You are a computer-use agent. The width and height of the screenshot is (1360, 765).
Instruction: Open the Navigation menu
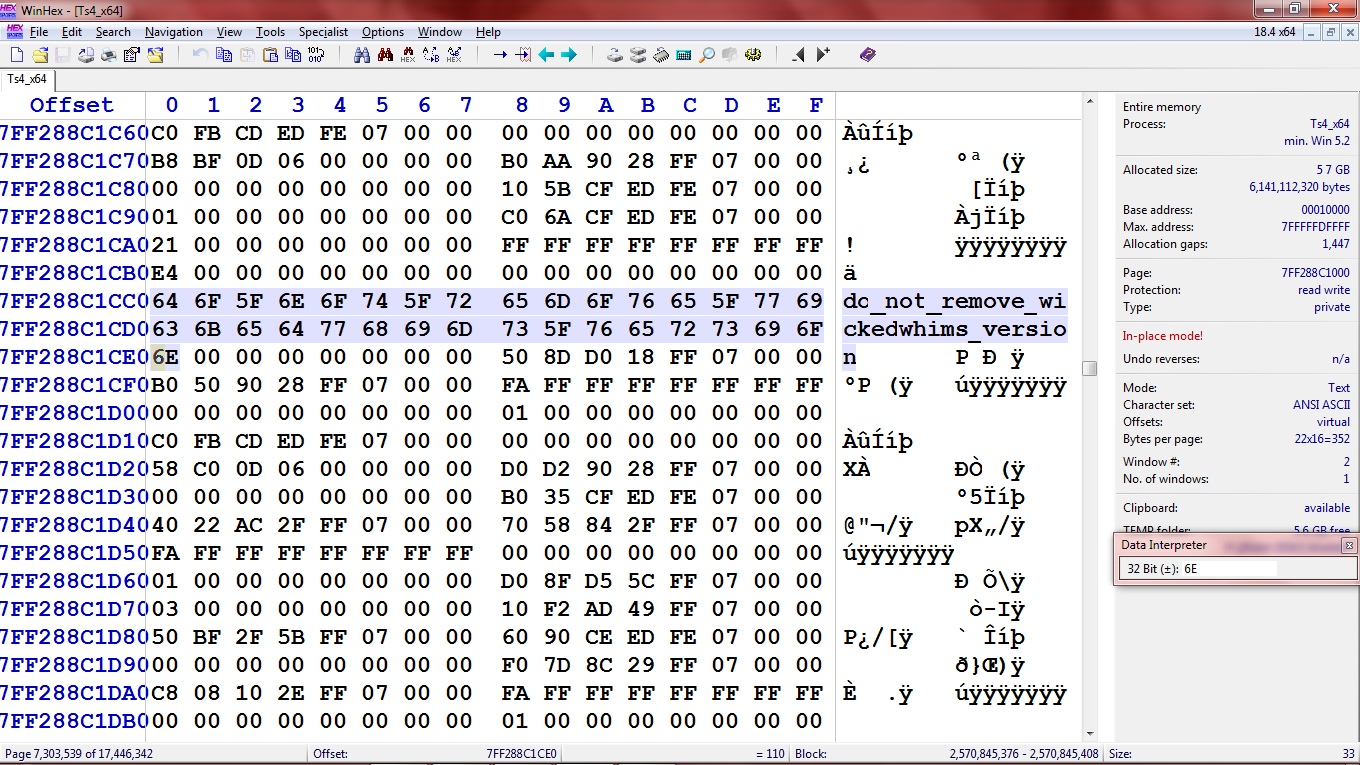174,32
